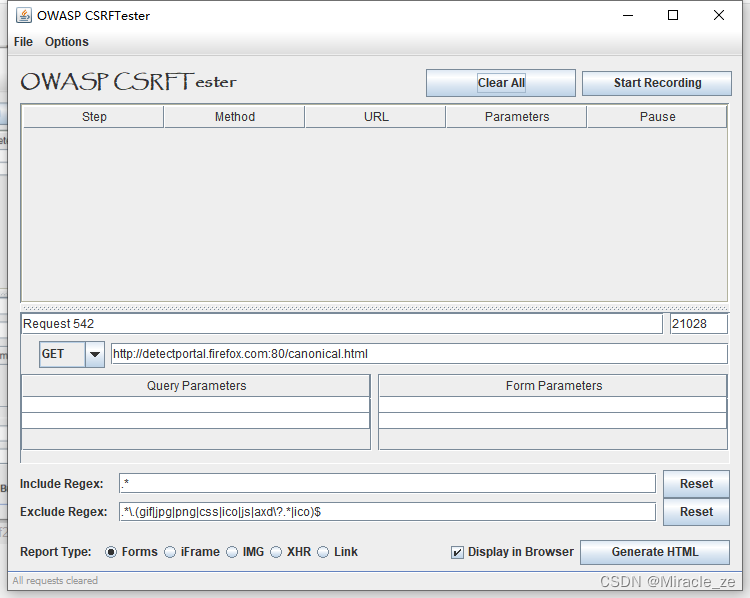Click Start Recording button
750x598 pixels.
pyautogui.click(x=657, y=83)
